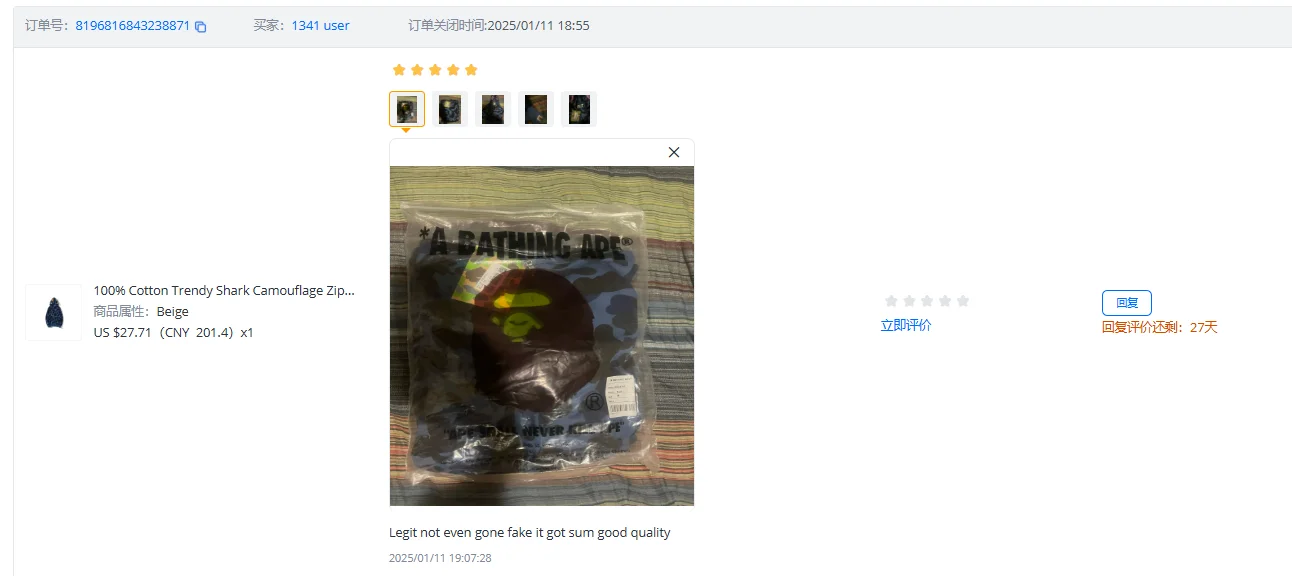
Task: Select the third review photo thumbnail
Action: pyautogui.click(x=493, y=109)
